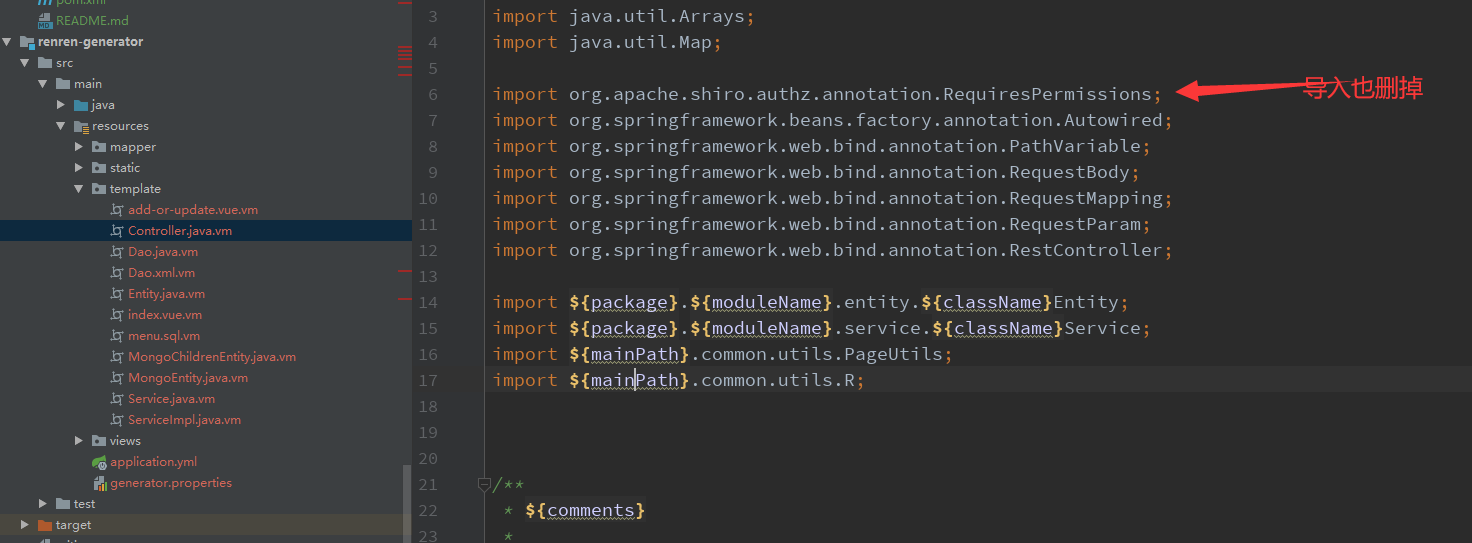The image size is (1472, 543).
Task: Click the RequiresPermissions import line
Action: (827, 94)
